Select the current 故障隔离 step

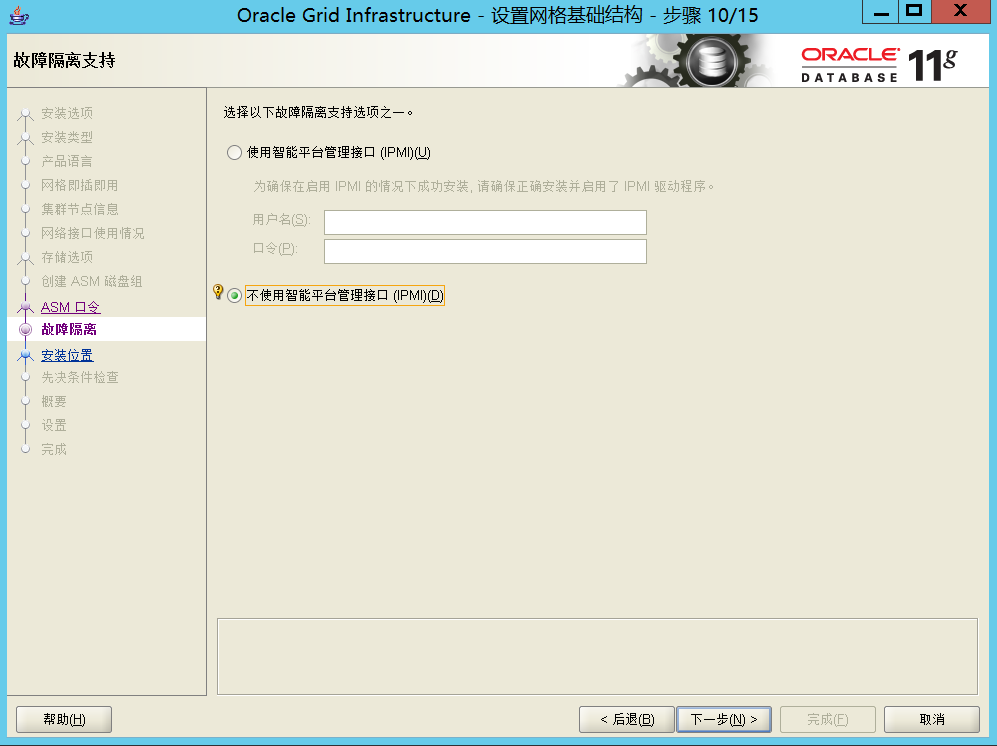point(69,329)
